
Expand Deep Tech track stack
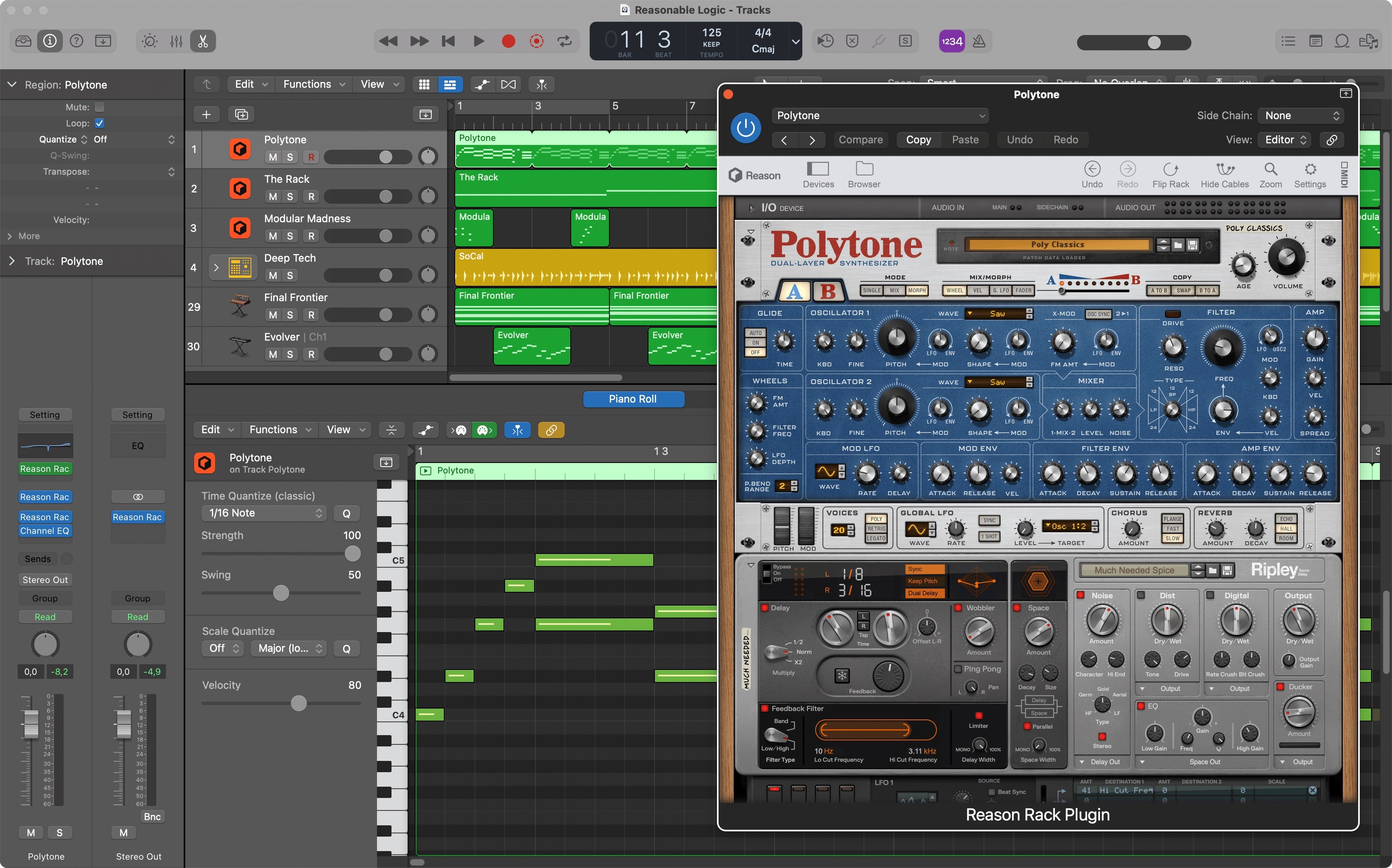click(217, 267)
